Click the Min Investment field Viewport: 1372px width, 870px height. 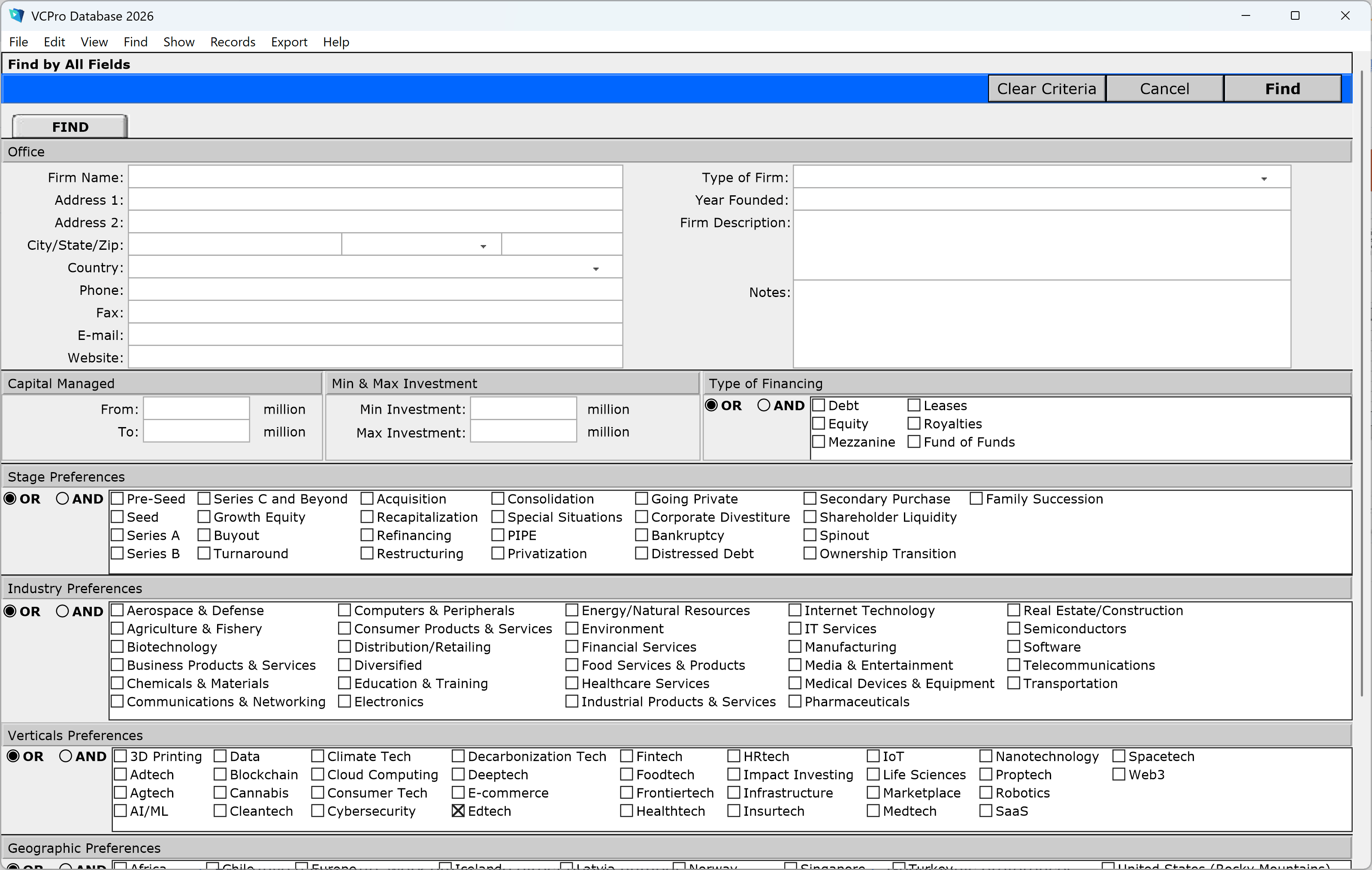tap(523, 409)
